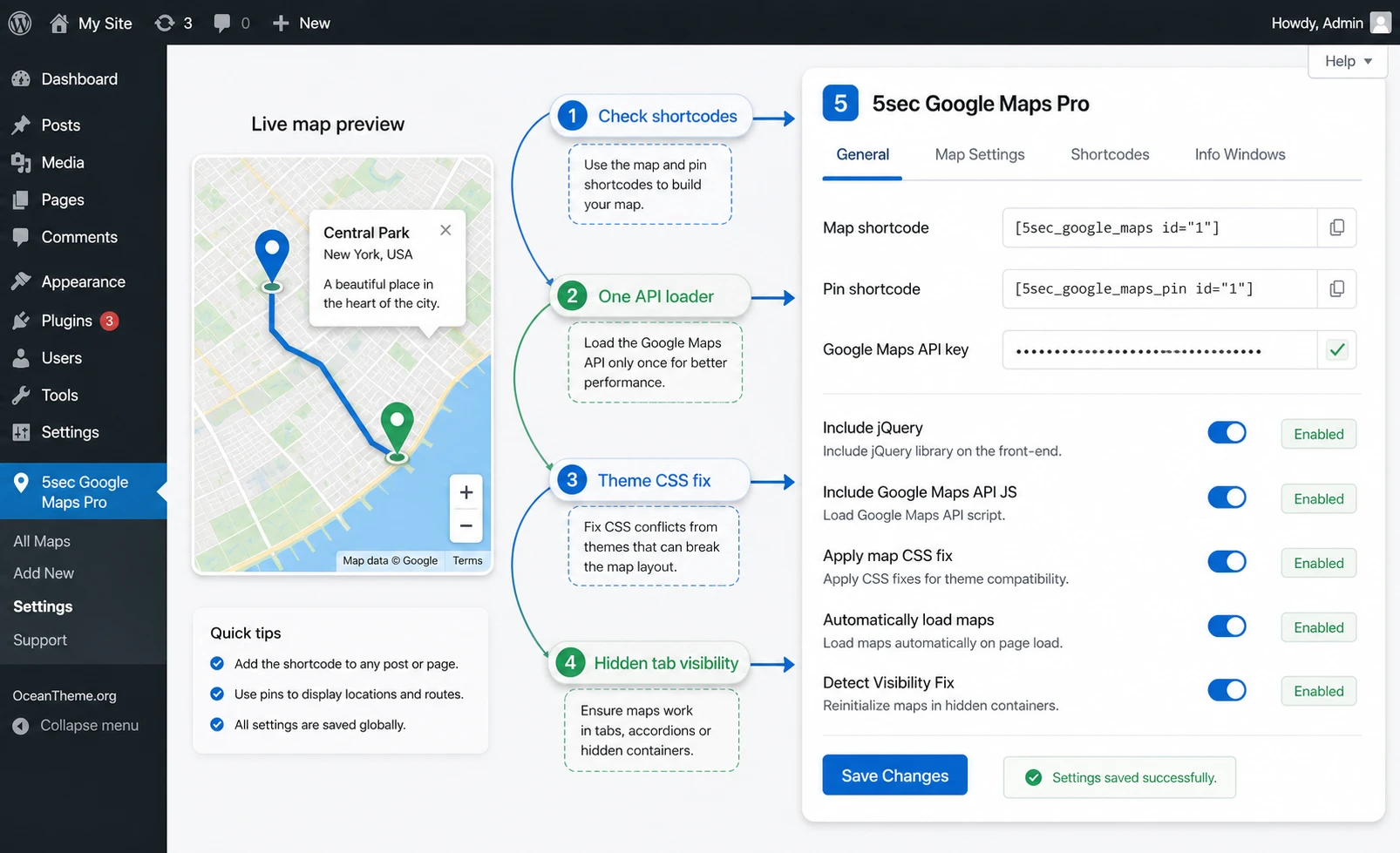Switch to the Shortcodes tab
This screenshot has height=853, width=1400.
pos(1110,155)
